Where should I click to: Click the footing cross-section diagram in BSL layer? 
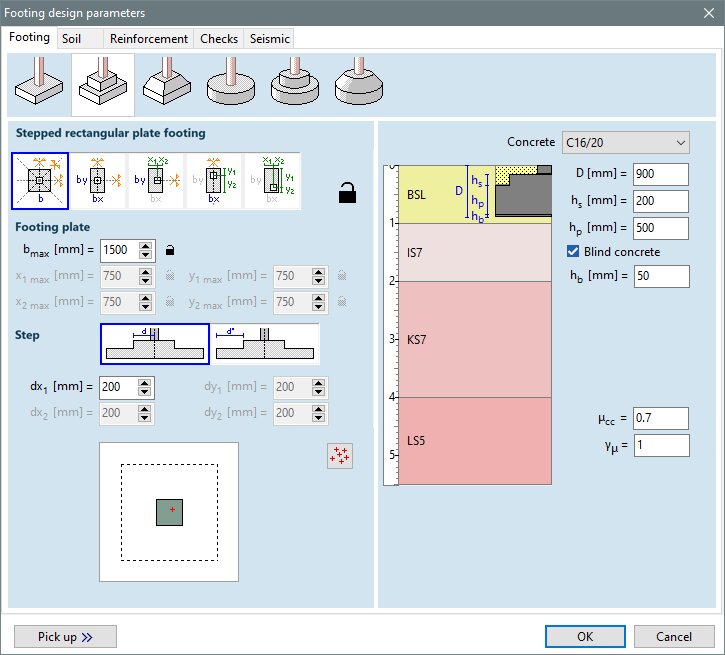523,191
